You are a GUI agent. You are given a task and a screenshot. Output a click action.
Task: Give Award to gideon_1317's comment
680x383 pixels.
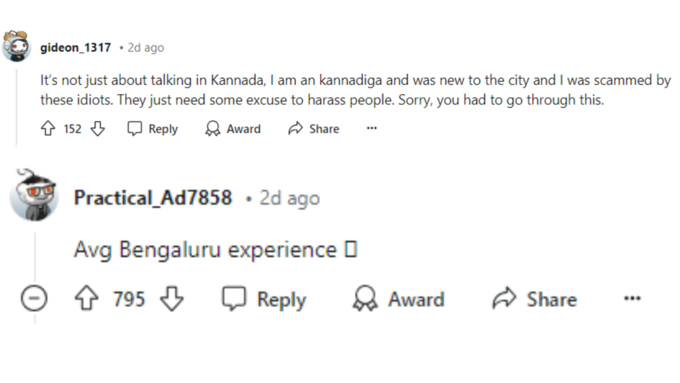[233, 129]
